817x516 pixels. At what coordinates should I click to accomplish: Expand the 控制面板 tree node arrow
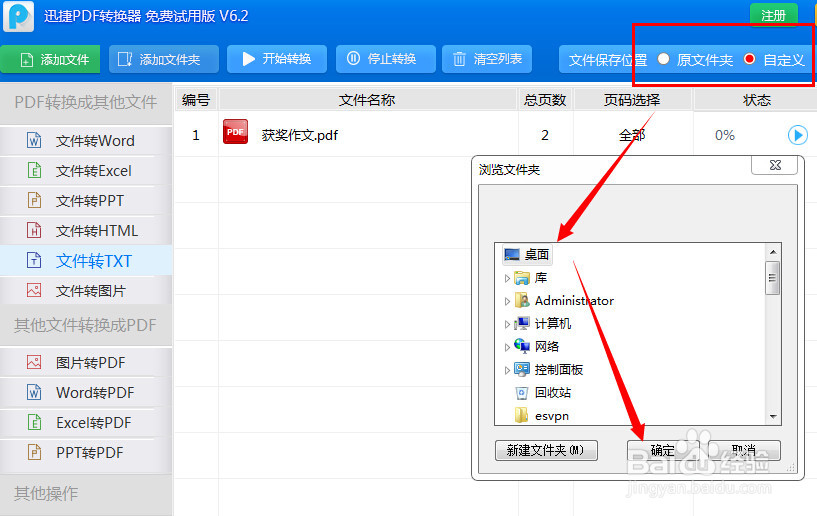click(507, 370)
